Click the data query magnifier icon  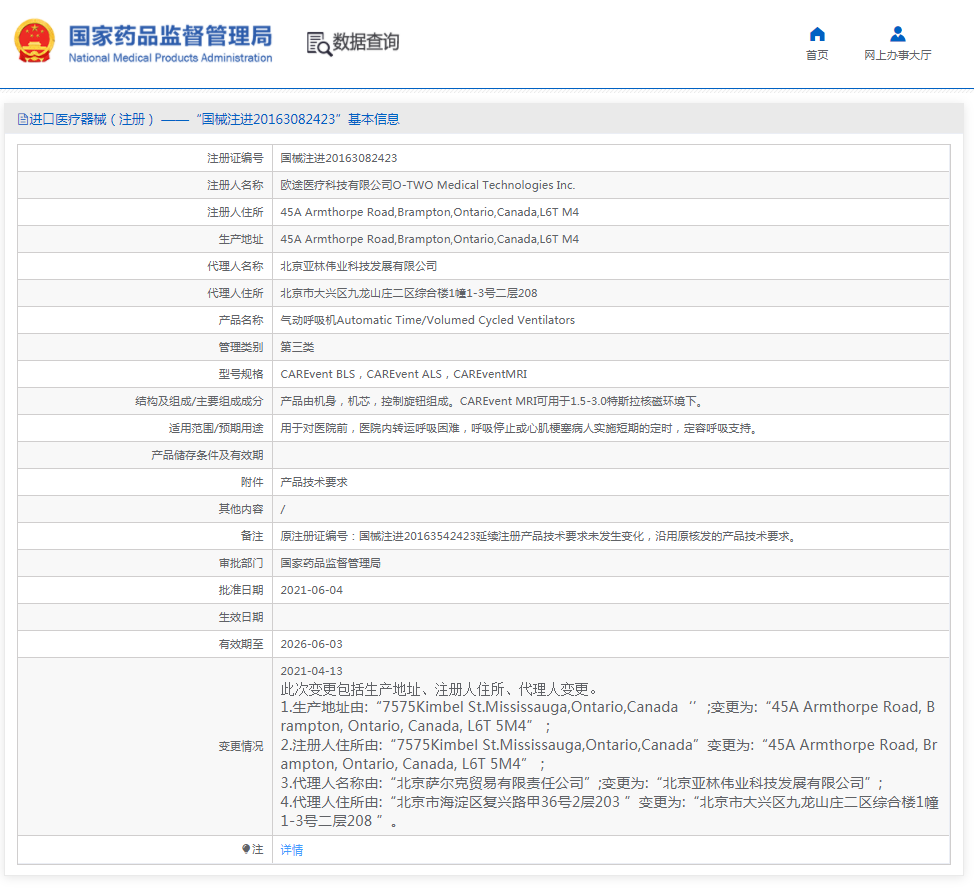pos(319,43)
